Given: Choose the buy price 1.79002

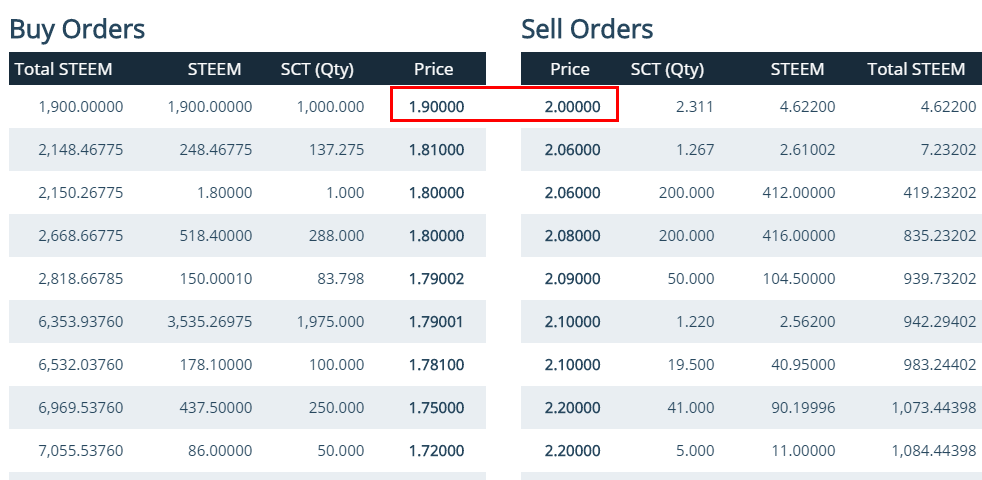Looking at the screenshot, I should click(437, 279).
